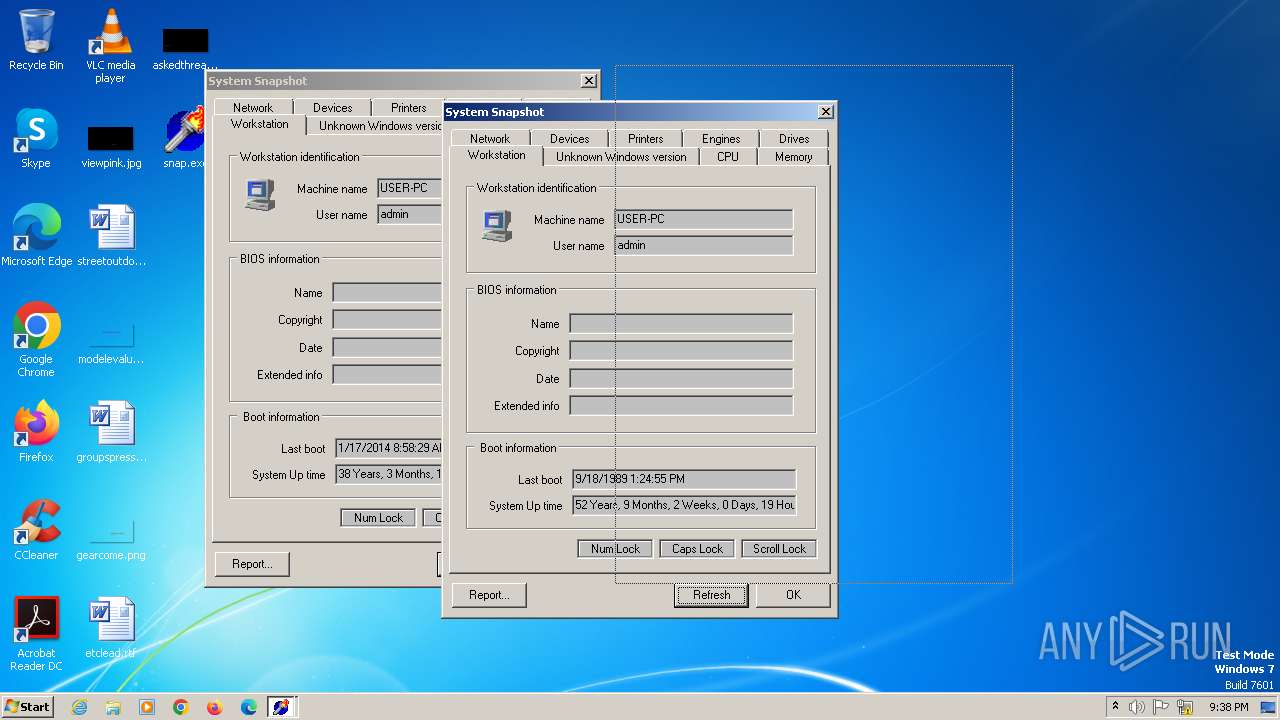Toggle the Caps Lock button

(x=697, y=549)
